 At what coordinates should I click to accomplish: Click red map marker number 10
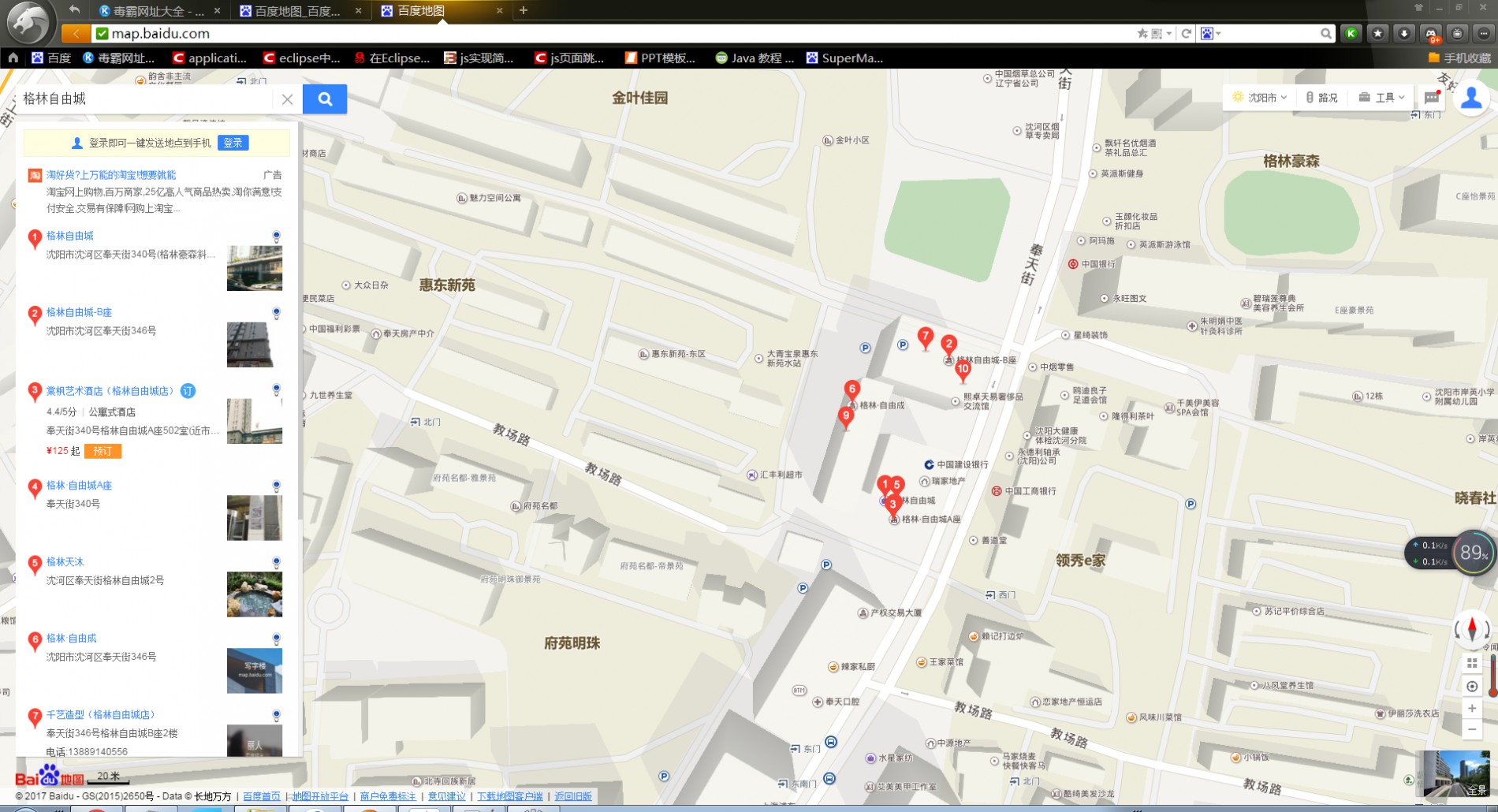pos(963,370)
